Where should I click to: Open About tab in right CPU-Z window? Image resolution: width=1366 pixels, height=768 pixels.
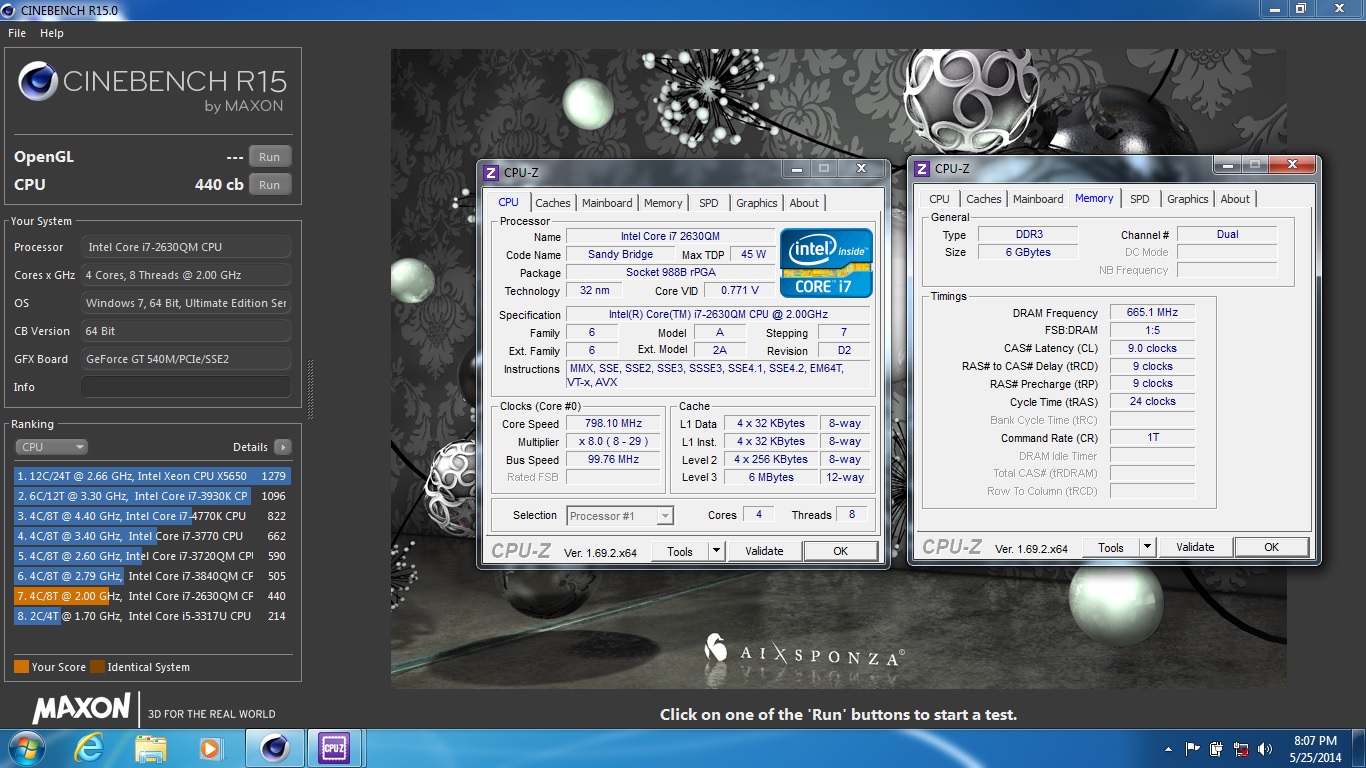coord(1235,199)
